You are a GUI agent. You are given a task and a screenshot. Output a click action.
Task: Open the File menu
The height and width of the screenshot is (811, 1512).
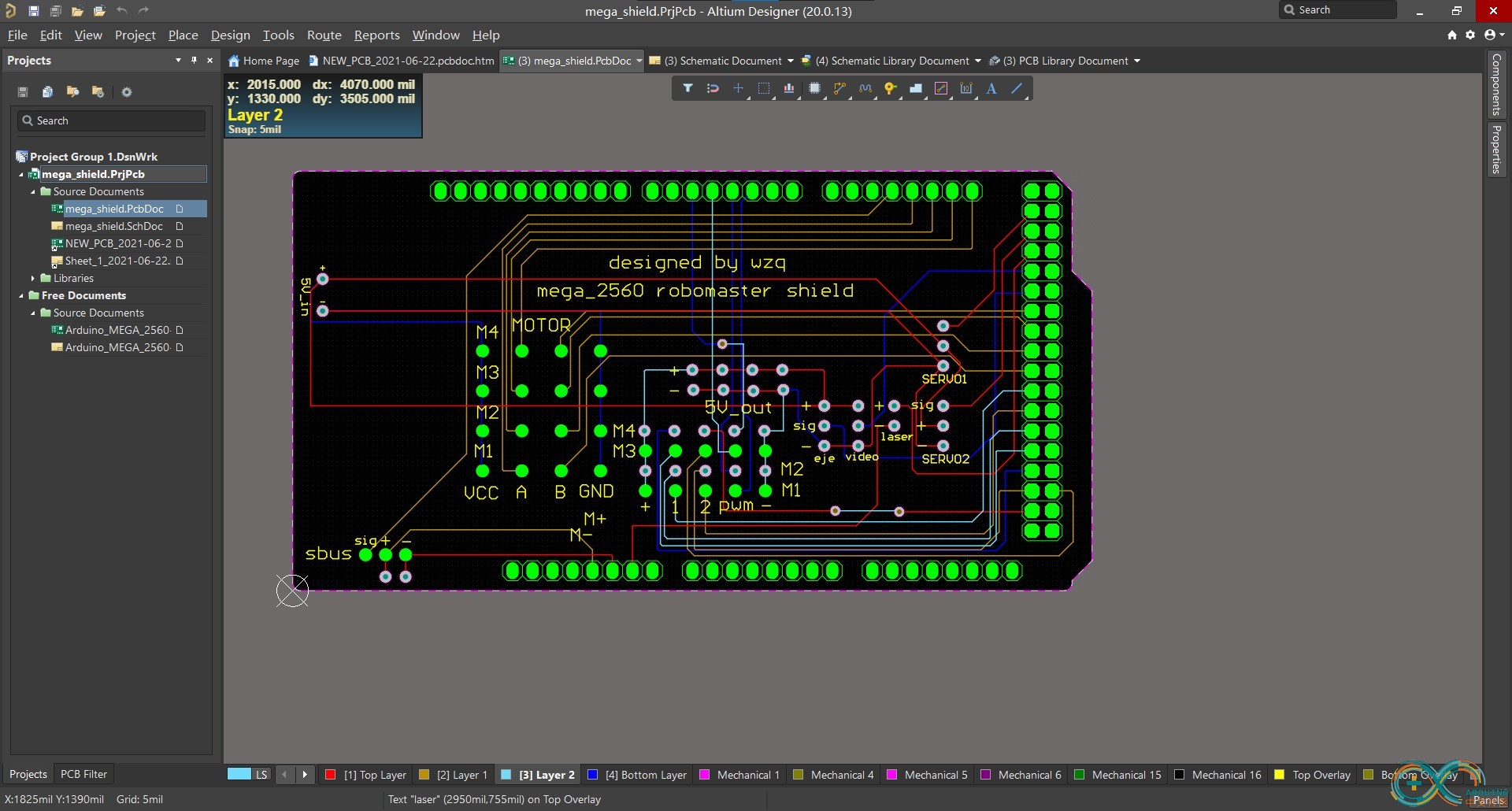click(17, 35)
